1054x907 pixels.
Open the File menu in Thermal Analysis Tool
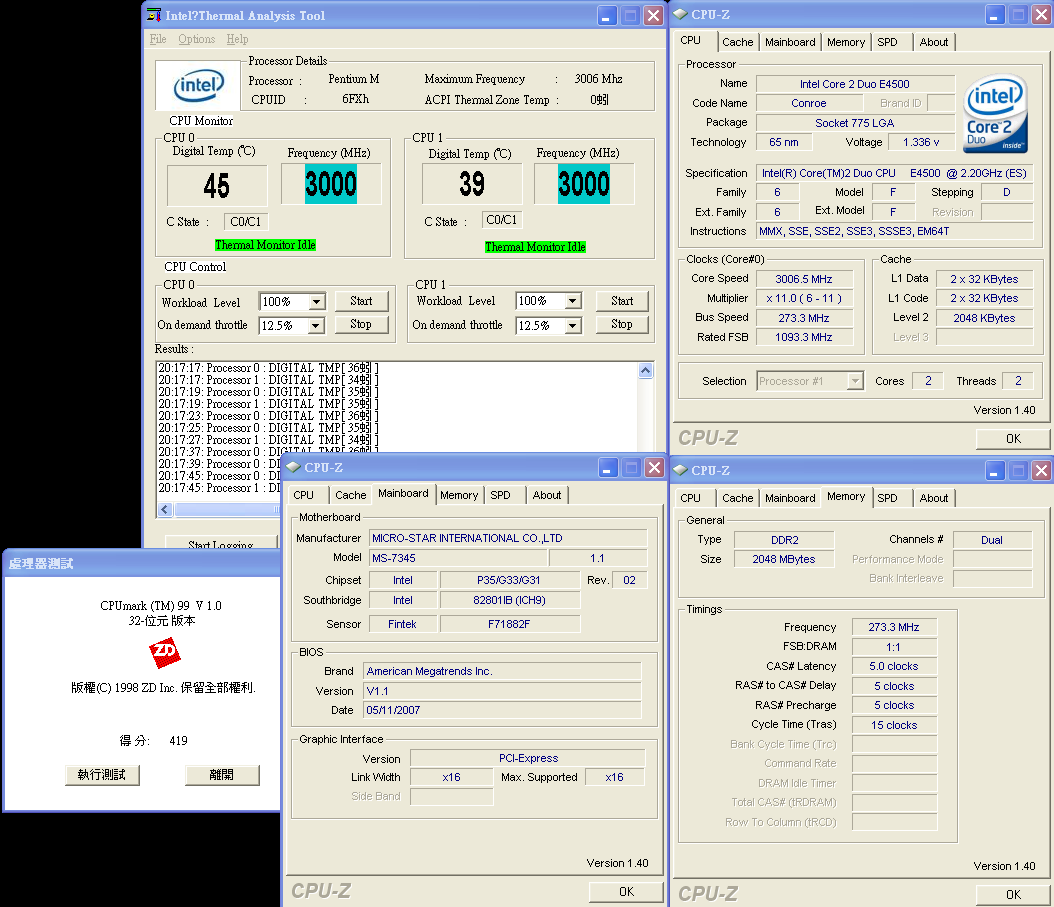(x=158, y=39)
